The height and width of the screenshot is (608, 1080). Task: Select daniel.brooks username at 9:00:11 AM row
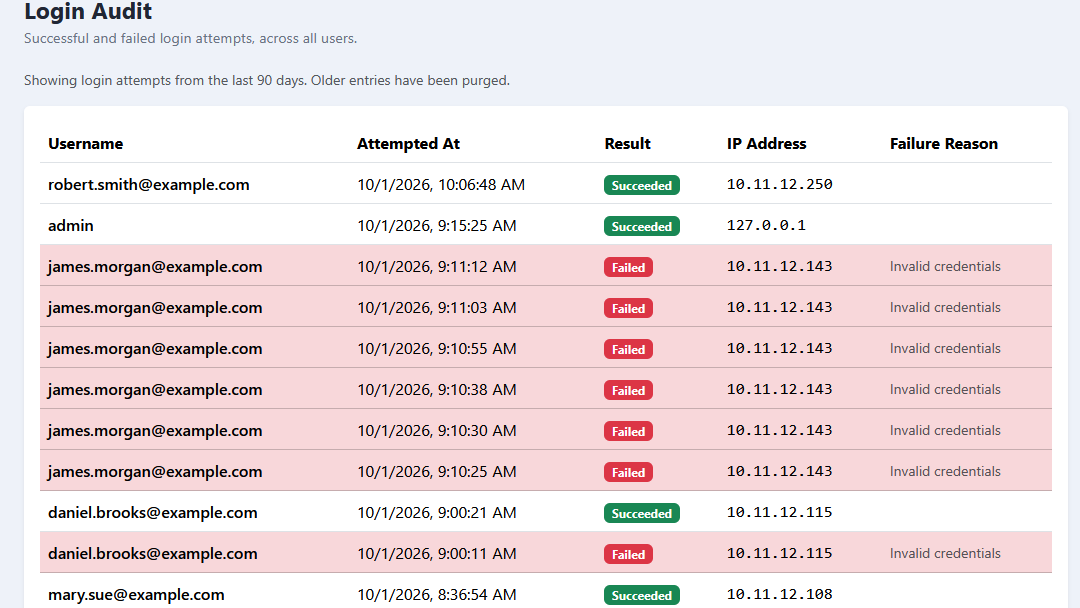153,554
